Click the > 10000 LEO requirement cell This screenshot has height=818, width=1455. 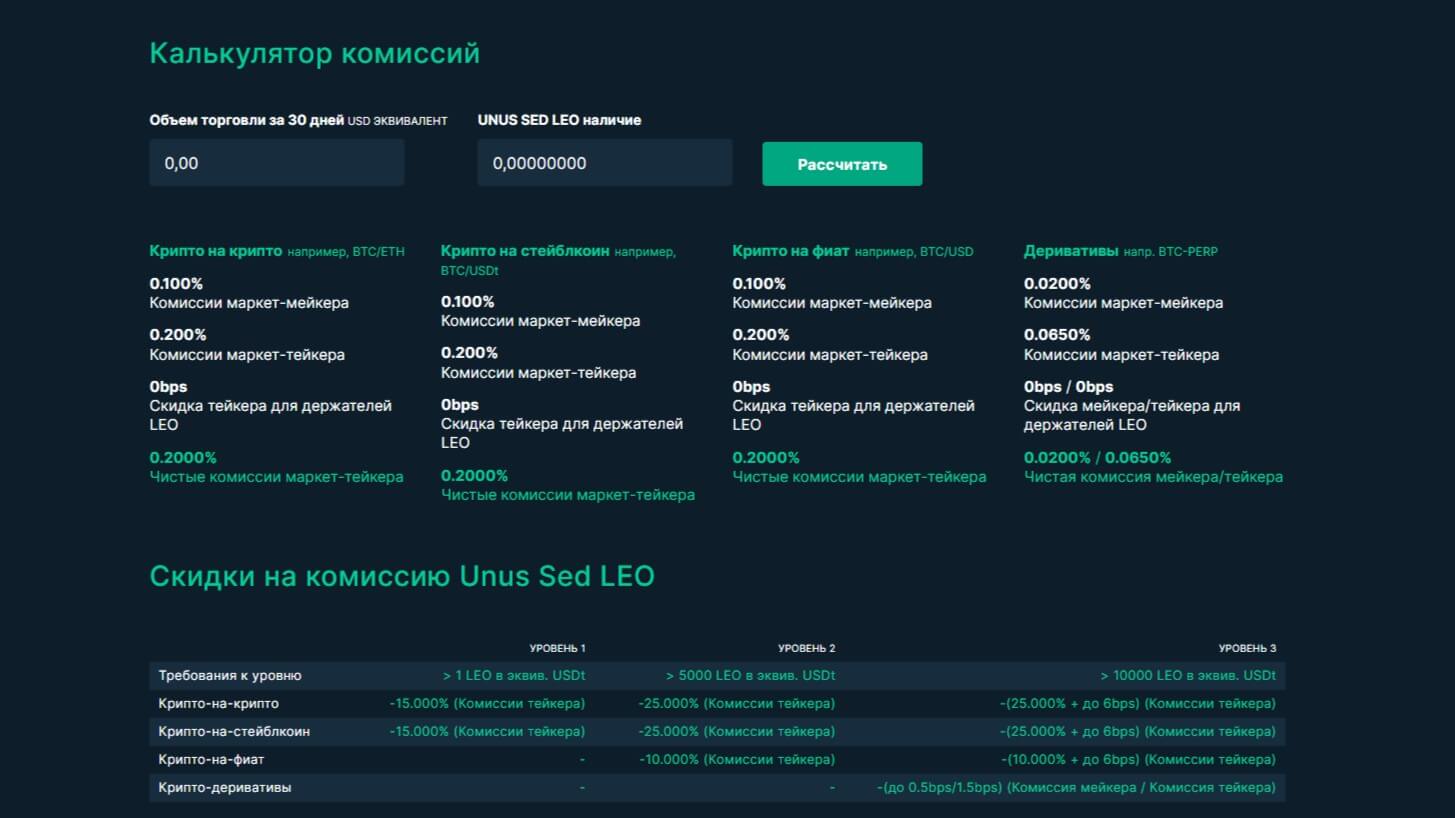click(1188, 676)
